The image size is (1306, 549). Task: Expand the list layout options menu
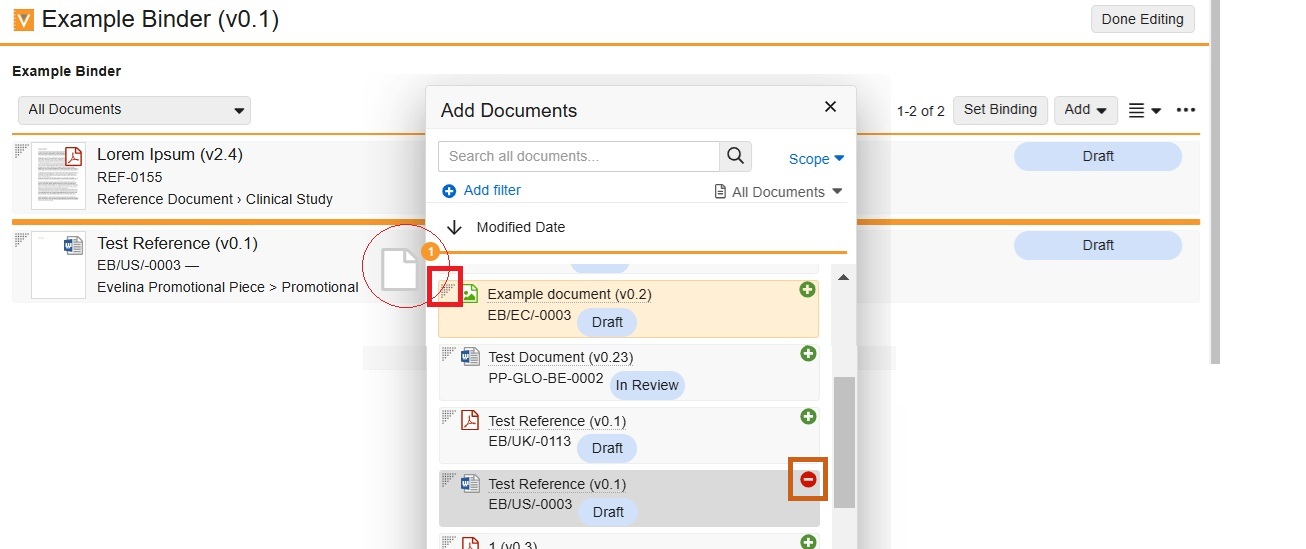1144,110
